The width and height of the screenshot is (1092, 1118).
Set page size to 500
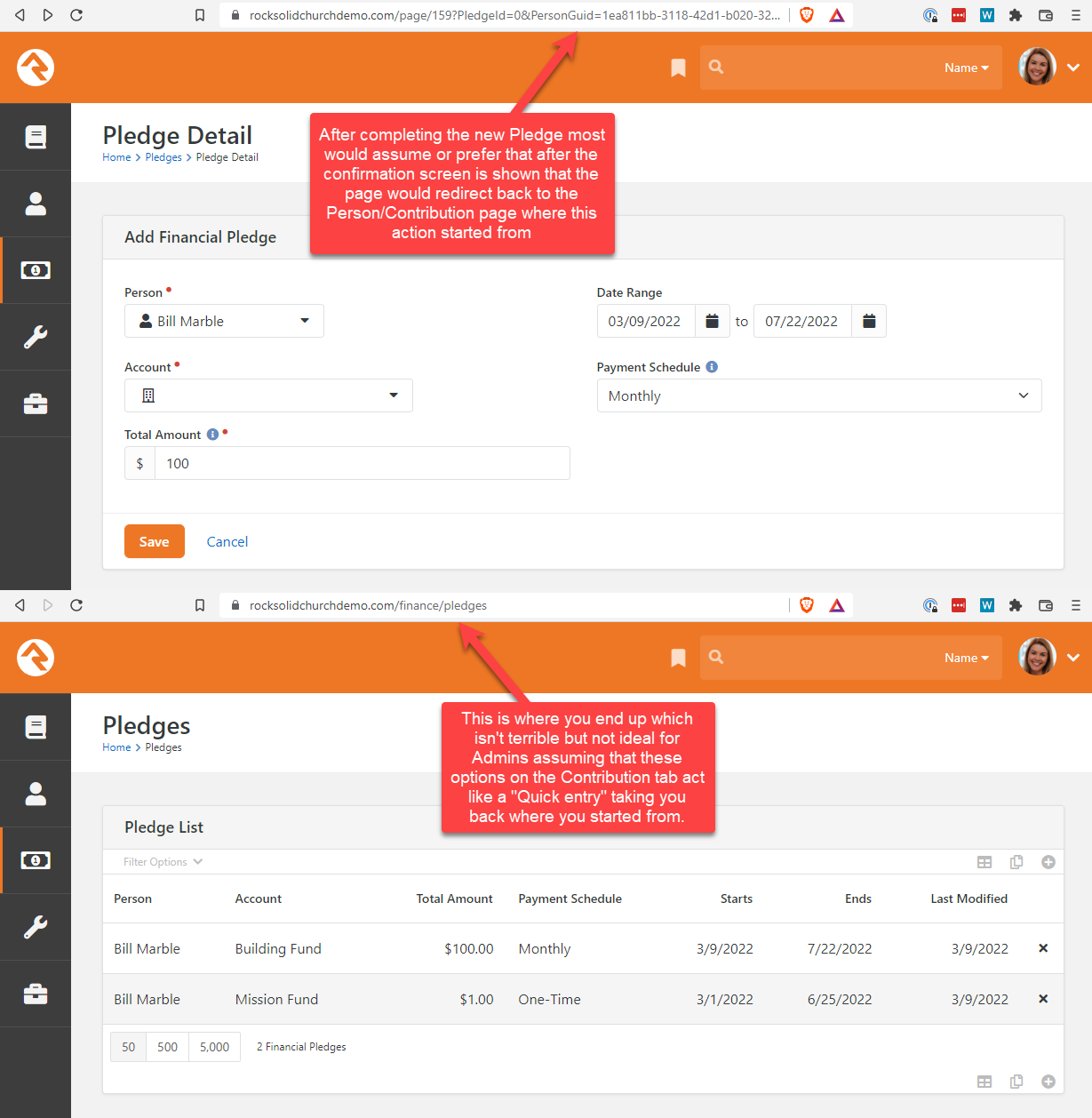(167, 1047)
